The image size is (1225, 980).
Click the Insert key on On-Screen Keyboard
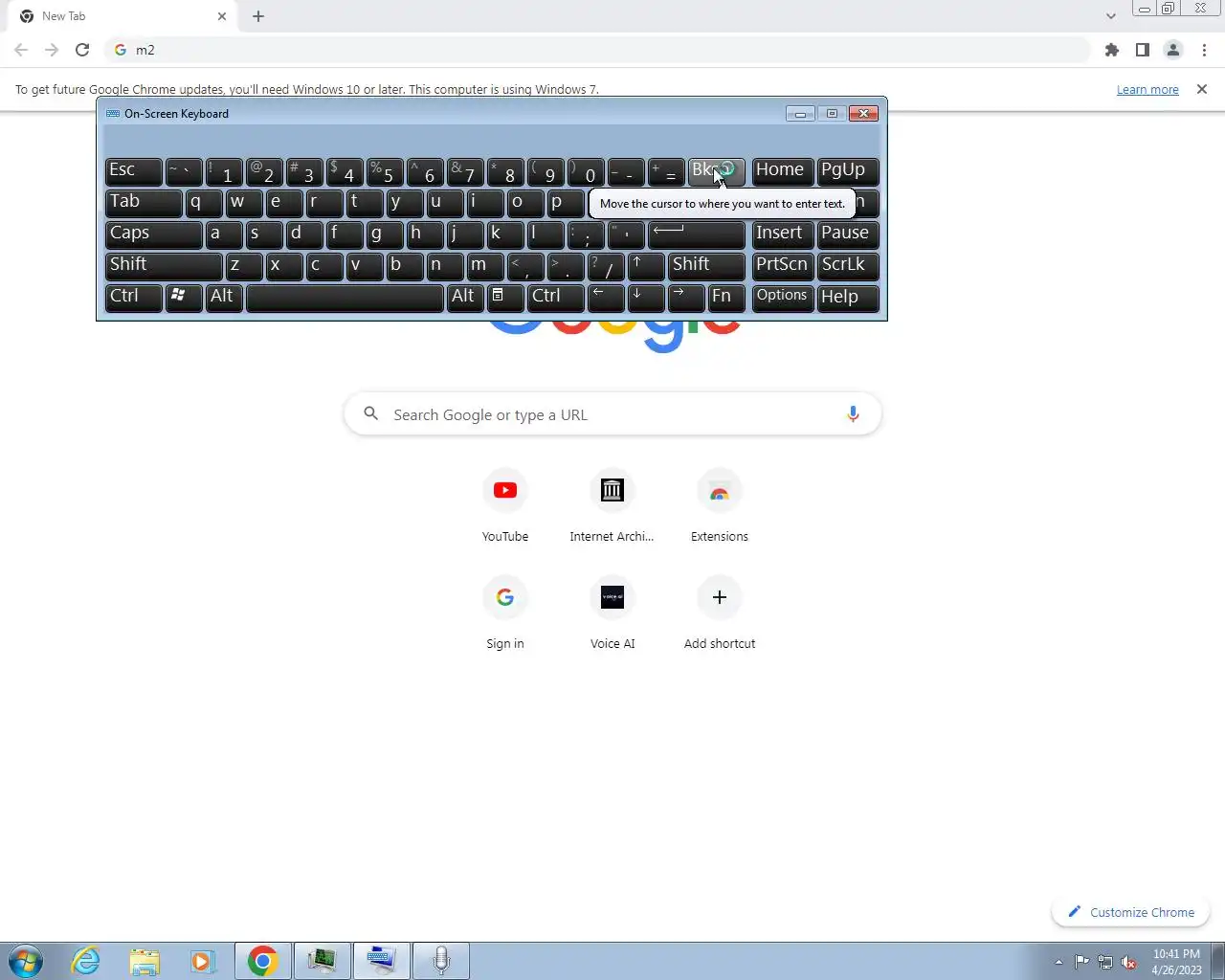(x=783, y=234)
